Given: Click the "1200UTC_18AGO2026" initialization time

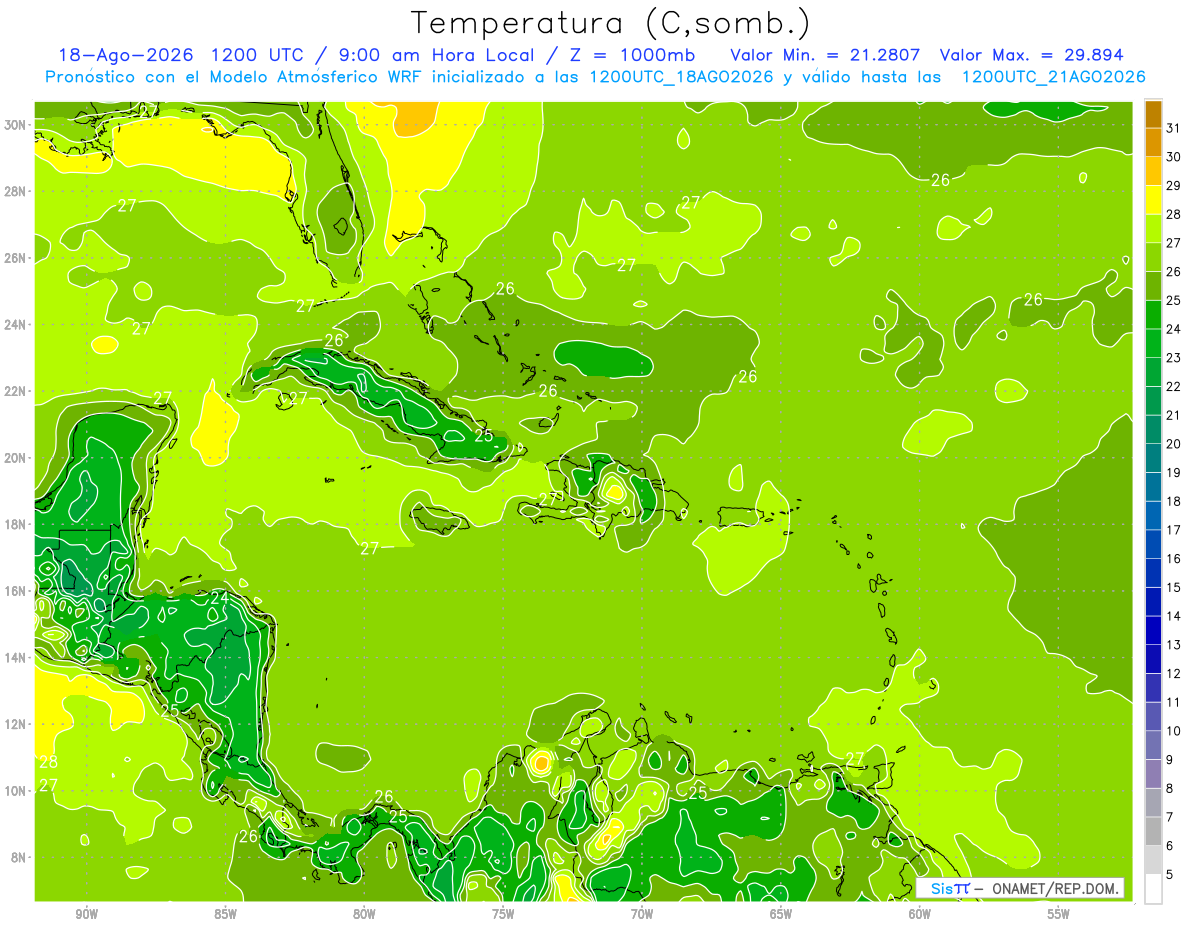Looking at the screenshot, I should (681, 77).
